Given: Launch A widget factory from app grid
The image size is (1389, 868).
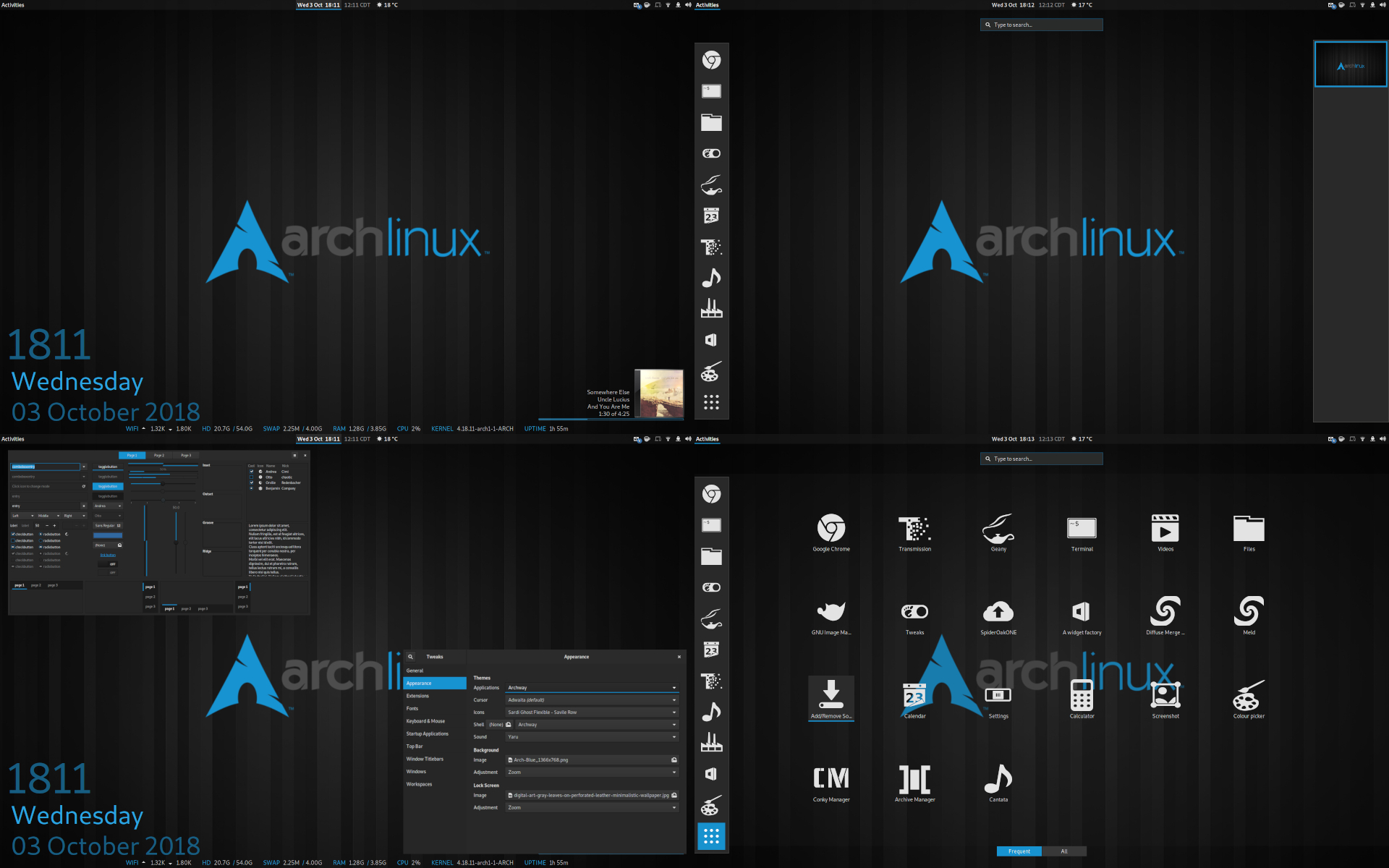Looking at the screenshot, I should (x=1082, y=616).
